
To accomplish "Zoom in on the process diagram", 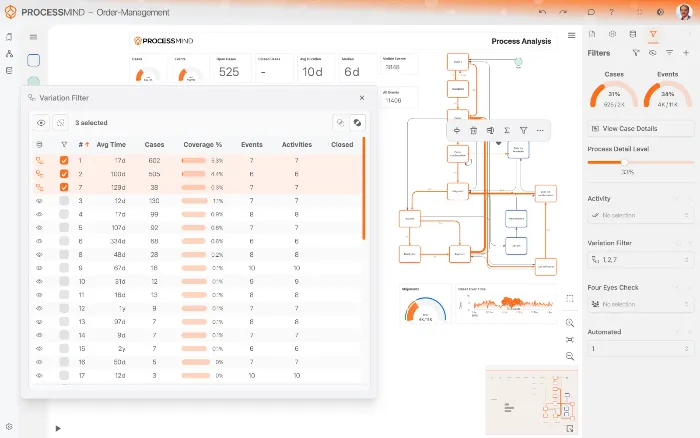I will click(569, 323).
